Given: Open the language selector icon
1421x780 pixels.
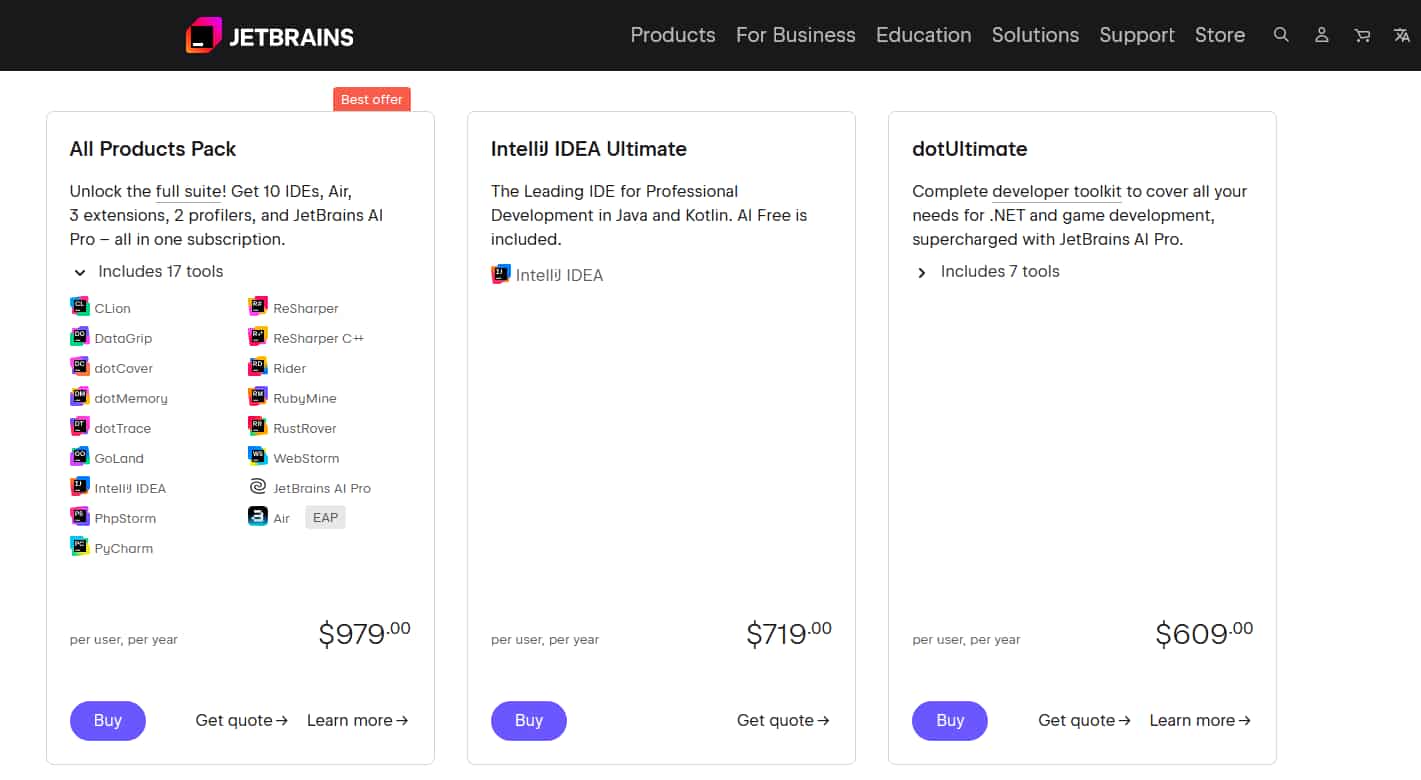Looking at the screenshot, I should pyautogui.click(x=1402, y=35).
